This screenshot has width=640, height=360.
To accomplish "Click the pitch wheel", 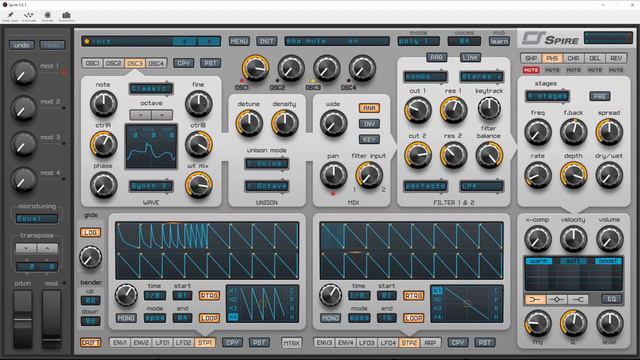I will pyautogui.click(x=23, y=319).
